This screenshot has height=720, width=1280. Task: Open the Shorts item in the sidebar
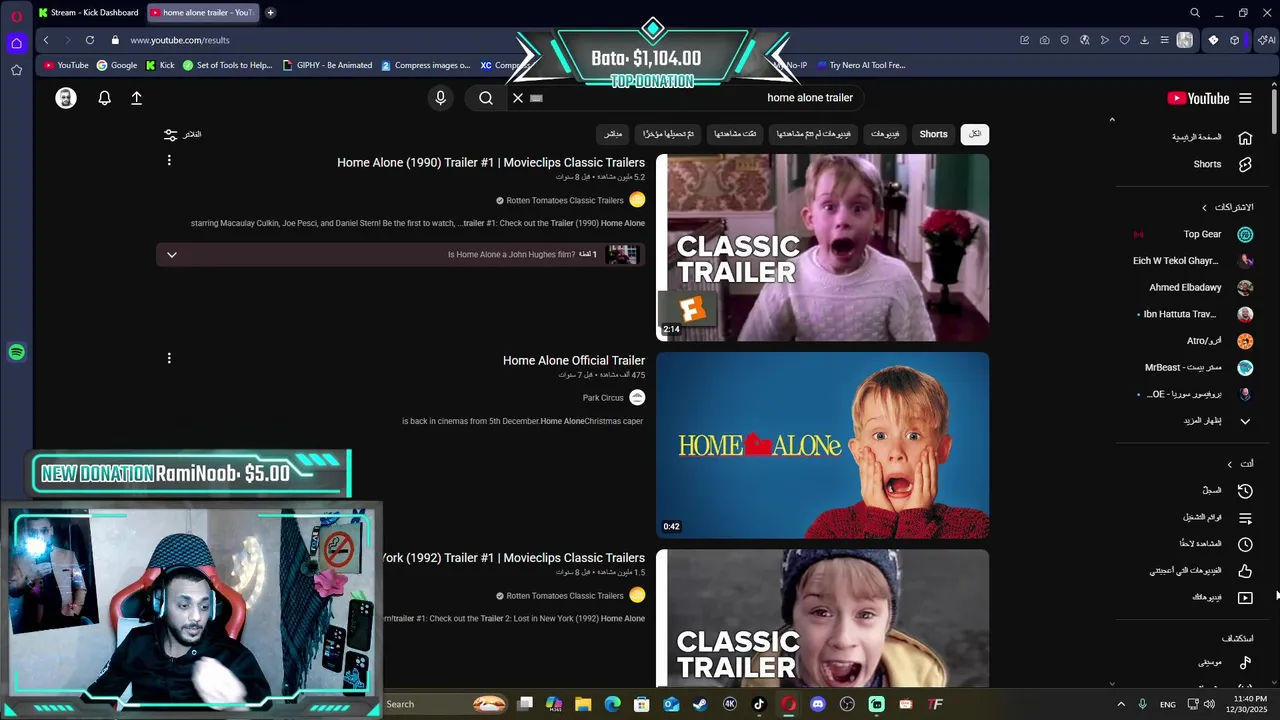tap(1222, 164)
